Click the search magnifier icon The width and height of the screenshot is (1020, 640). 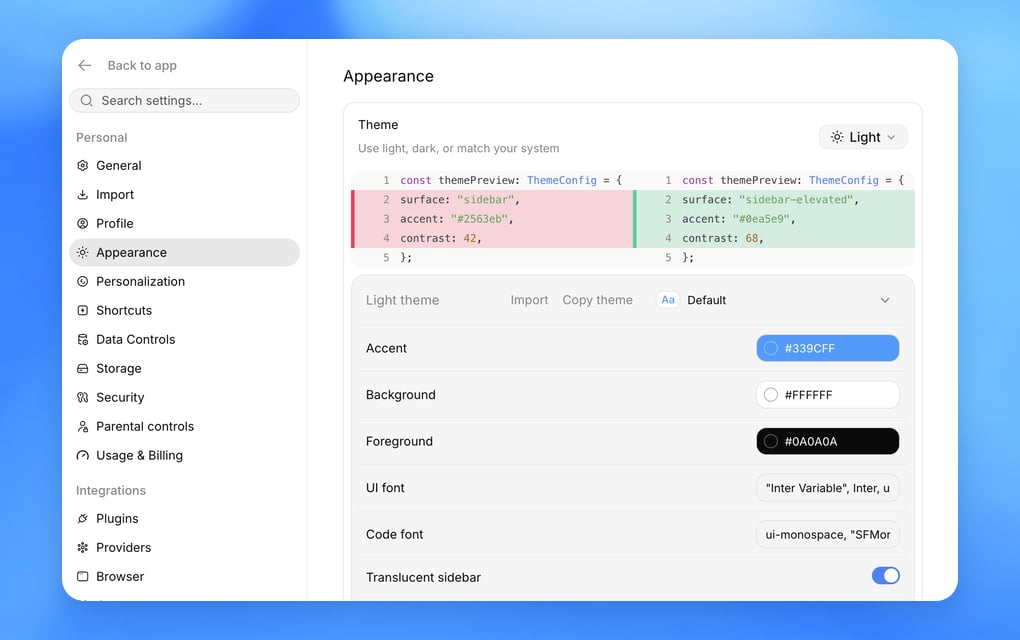tap(87, 100)
